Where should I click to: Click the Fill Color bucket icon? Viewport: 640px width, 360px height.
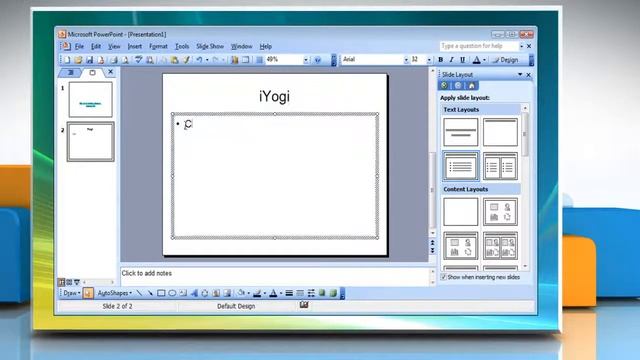pyautogui.click(x=241, y=293)
